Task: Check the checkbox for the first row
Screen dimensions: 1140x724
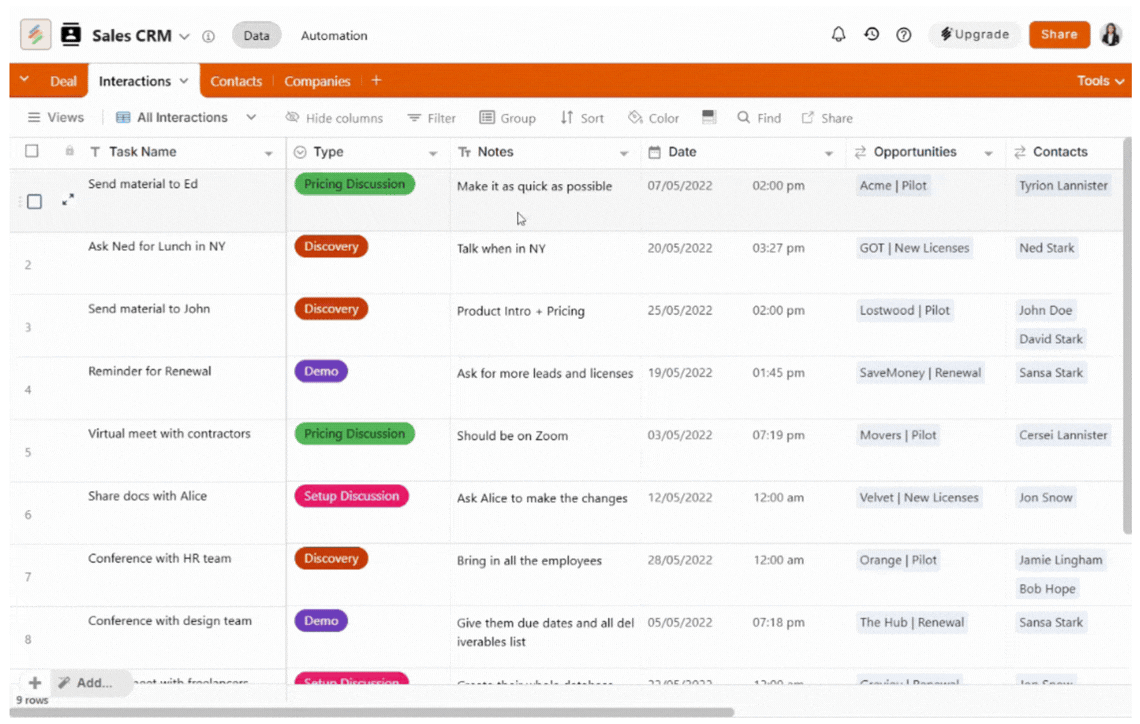Action: pos(34,201)
